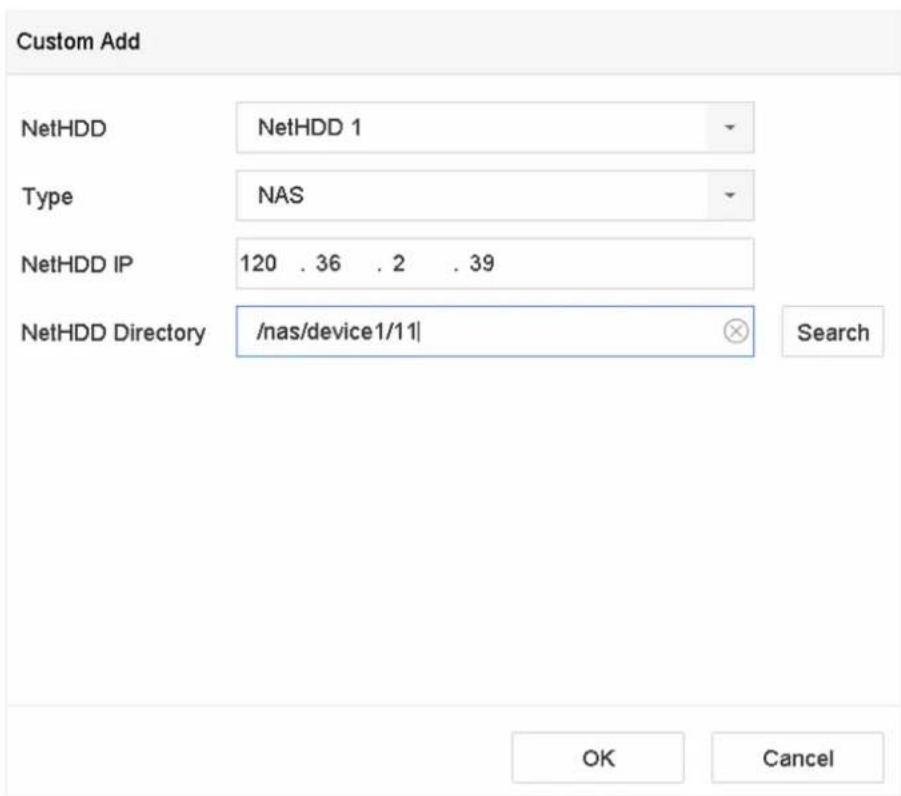Dismiss the dialog with Cancel
901x796 pixels.
click(x=798, y=757)
